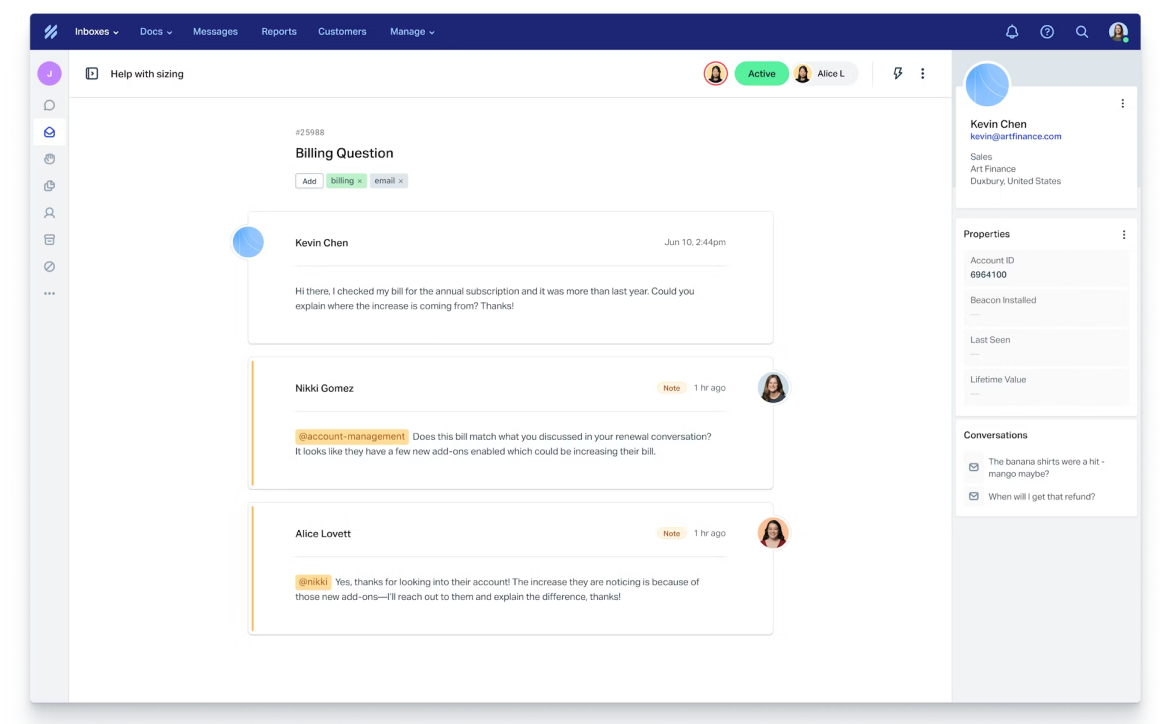Image resolution: width=1170 pixels, height=724 pixels.
Task: Toggle the left sidebar panel icon
Action: pyautogui.click(x=92, y=74)
